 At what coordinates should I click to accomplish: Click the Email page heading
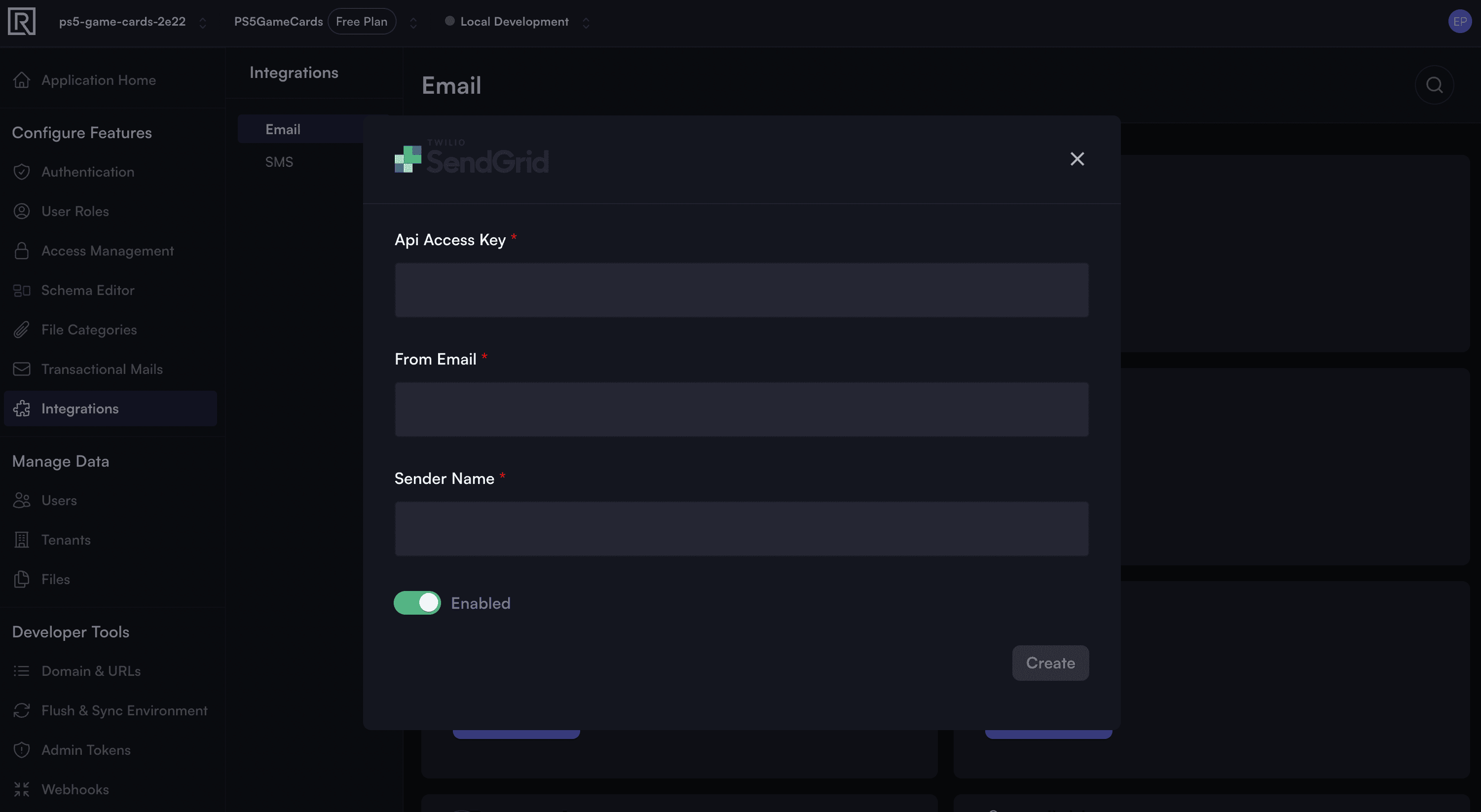tap(451, 85)
